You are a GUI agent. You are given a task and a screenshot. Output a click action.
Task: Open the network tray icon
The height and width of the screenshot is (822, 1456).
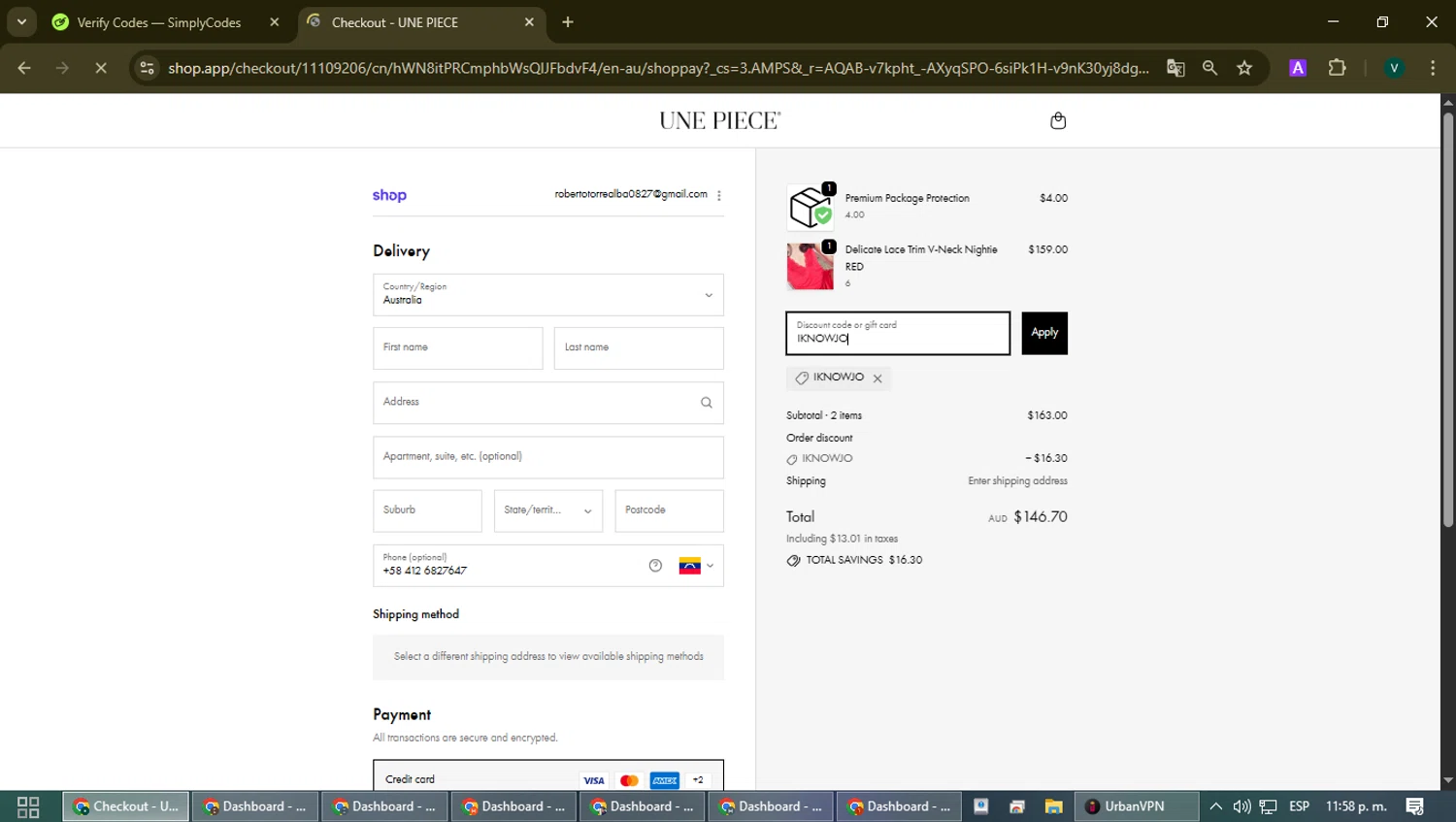tap(1268, 806)
